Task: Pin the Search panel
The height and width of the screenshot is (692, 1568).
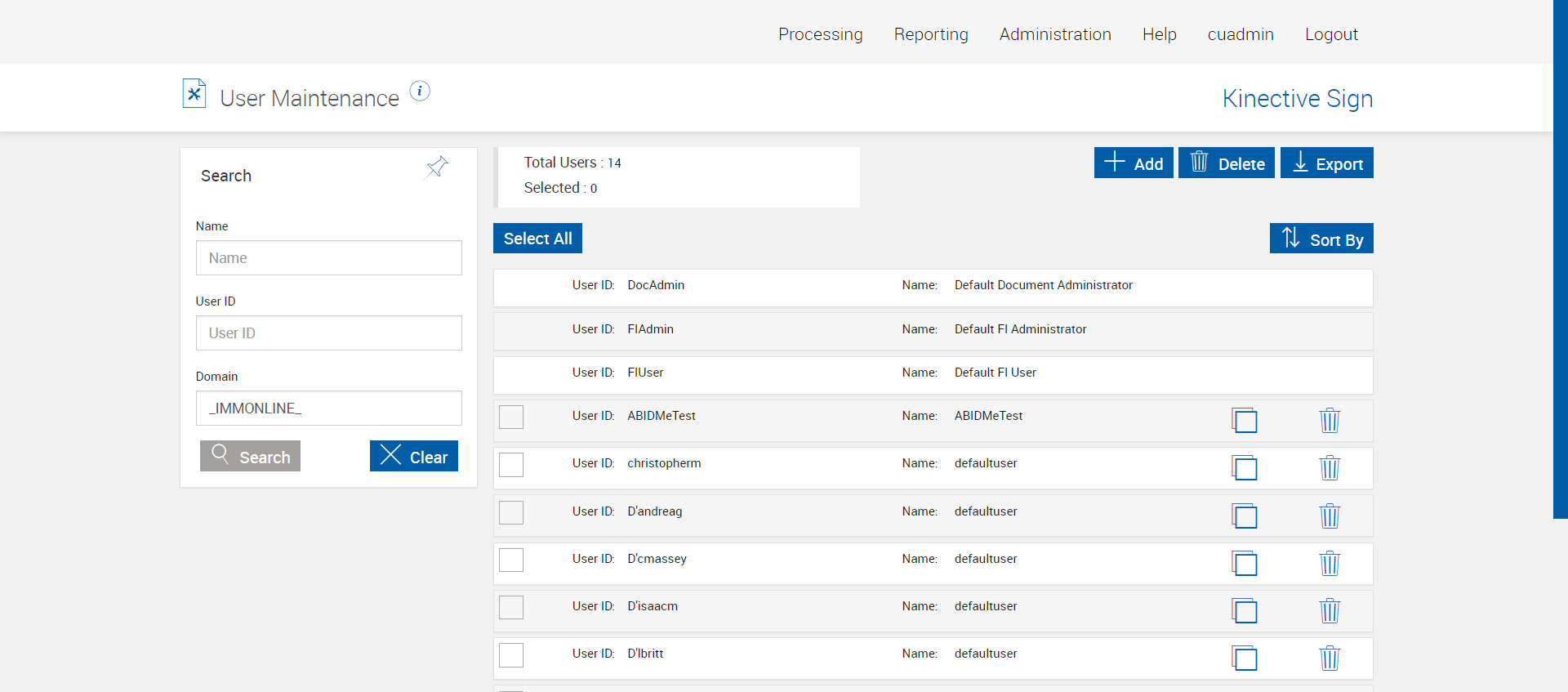Action: 437,167
